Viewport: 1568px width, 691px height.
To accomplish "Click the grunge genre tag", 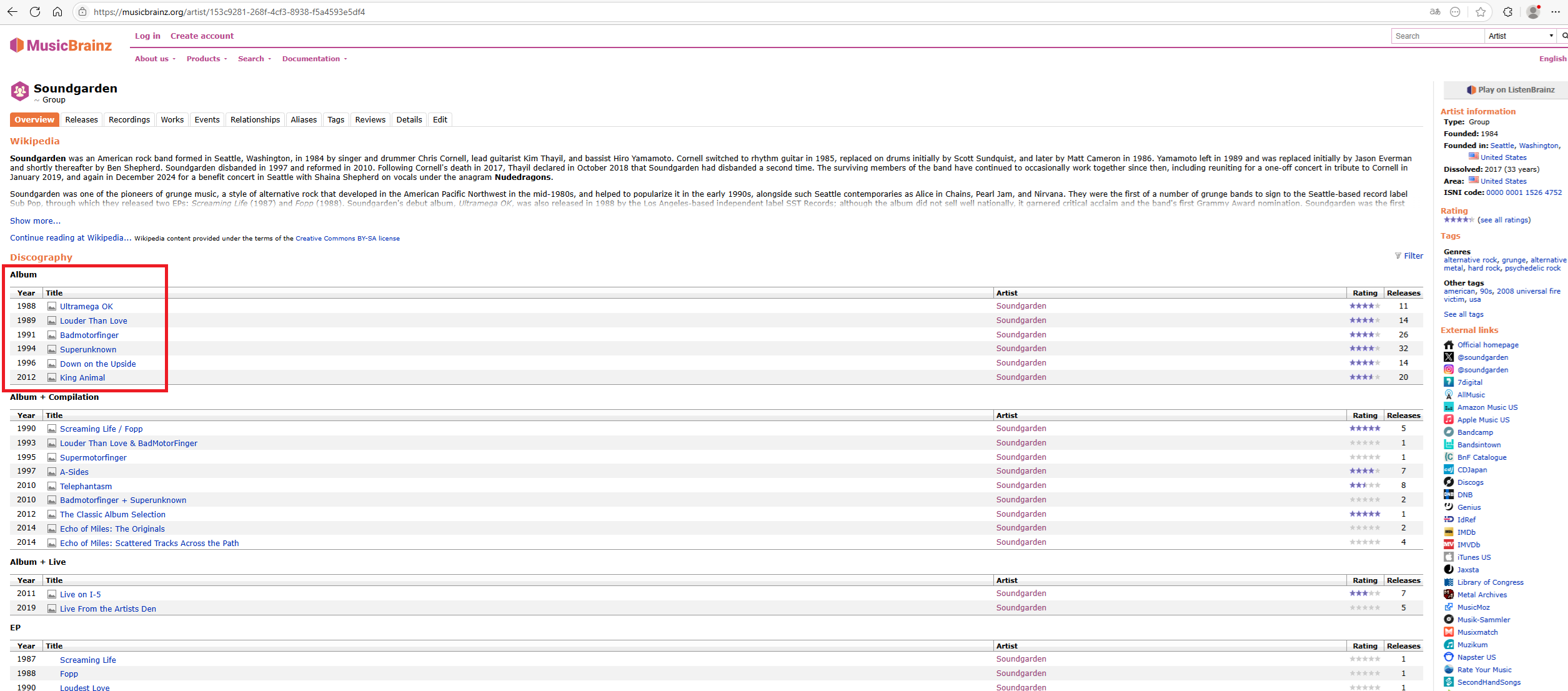I will pos(1514,260).
